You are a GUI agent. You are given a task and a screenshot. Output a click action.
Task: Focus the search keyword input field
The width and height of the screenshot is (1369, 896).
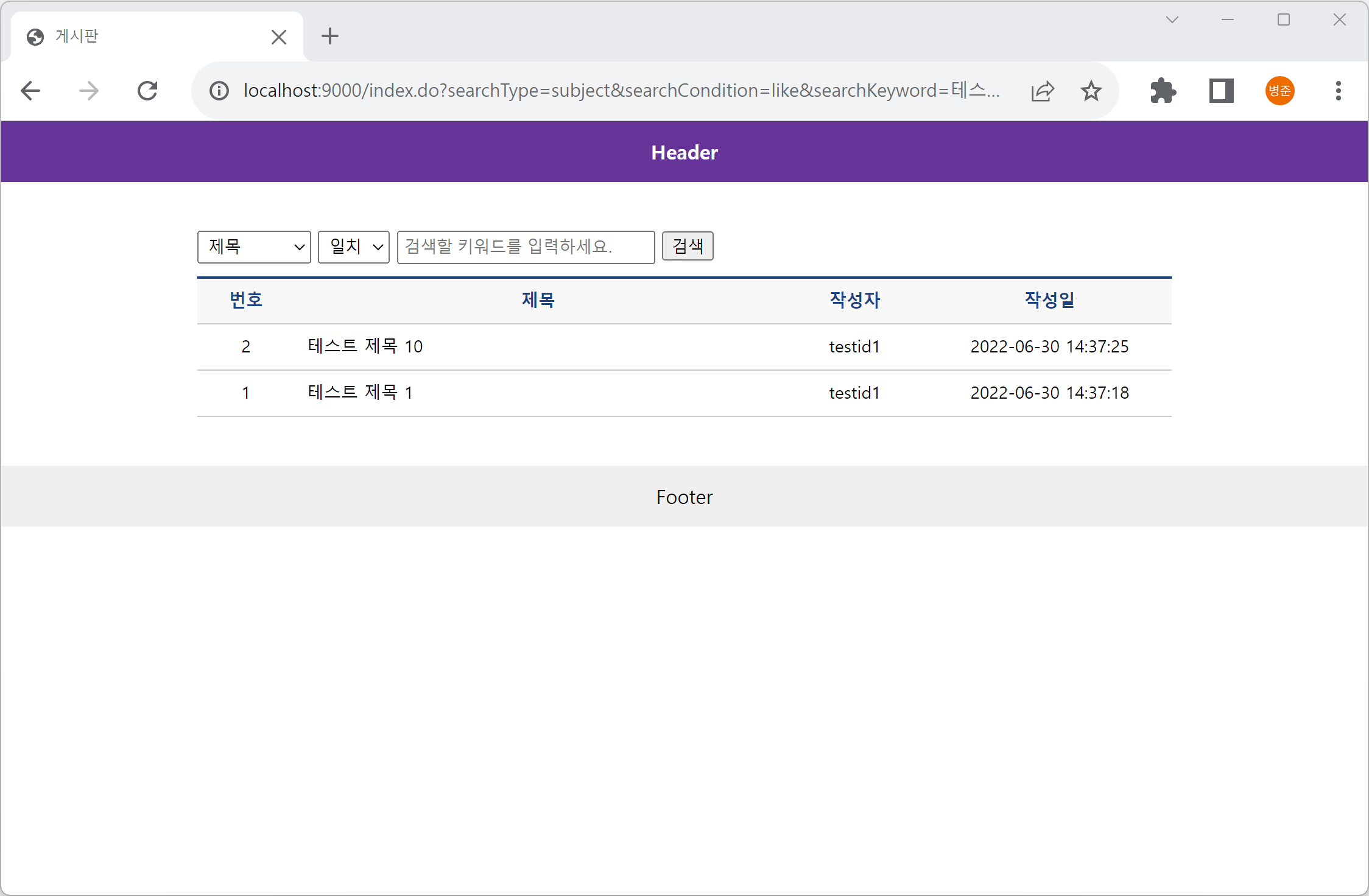pyautogui.click(x=526, y=247)
